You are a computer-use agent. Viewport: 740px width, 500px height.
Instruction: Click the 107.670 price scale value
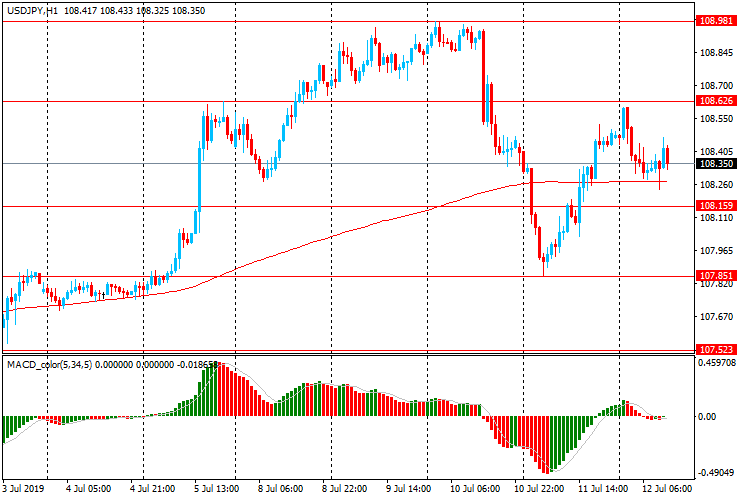[x=716, y=316]
